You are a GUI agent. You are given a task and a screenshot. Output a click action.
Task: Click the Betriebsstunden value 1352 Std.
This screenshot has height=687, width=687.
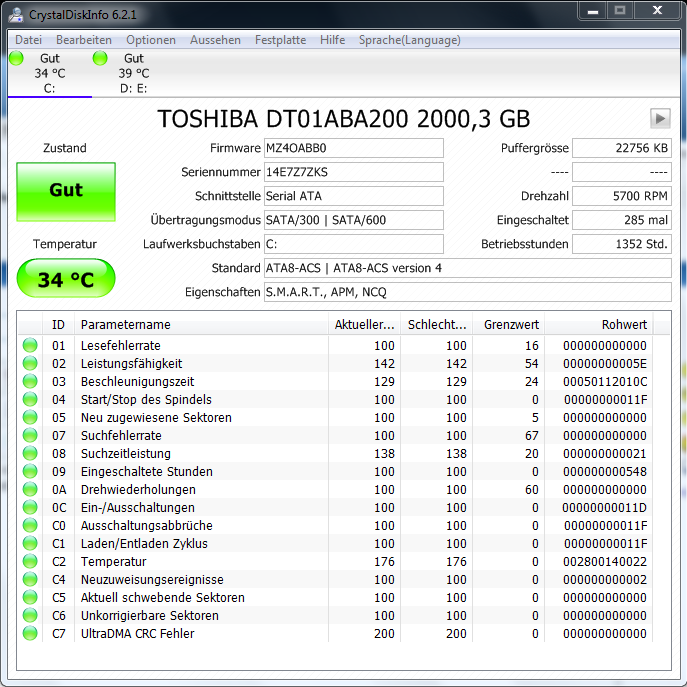(622, 244)
